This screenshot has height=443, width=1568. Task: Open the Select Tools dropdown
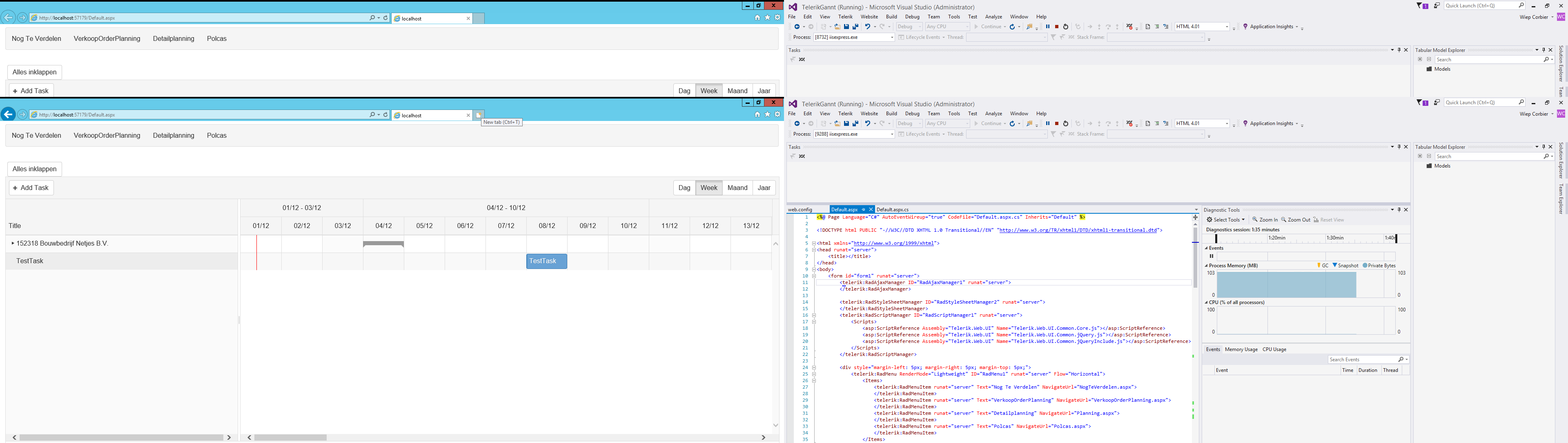[1226, 220]
